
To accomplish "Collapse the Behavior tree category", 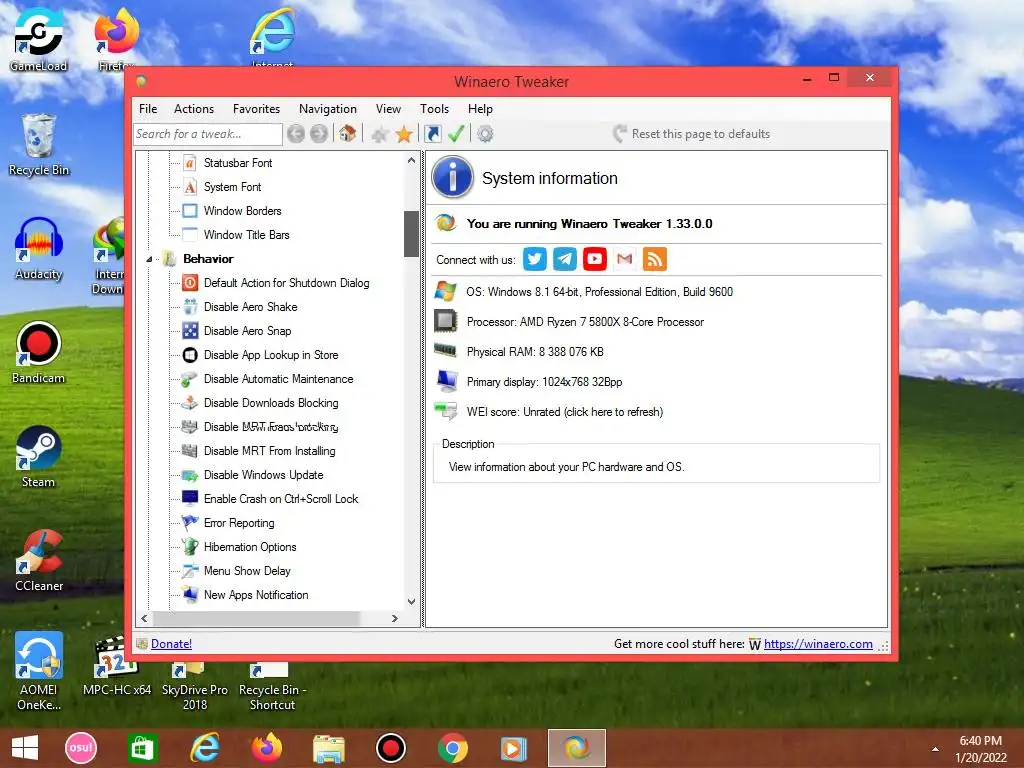I will tap(149, 259).
